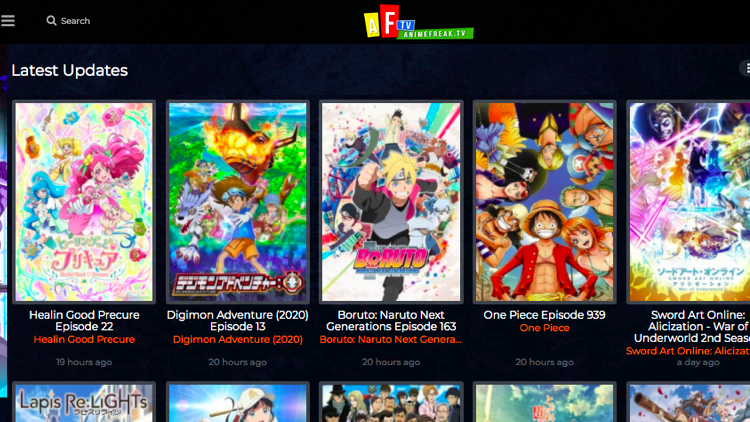Open Boruto Episode 163 title link
Viewport: 750px width, 422px height.
pos(391,321)
